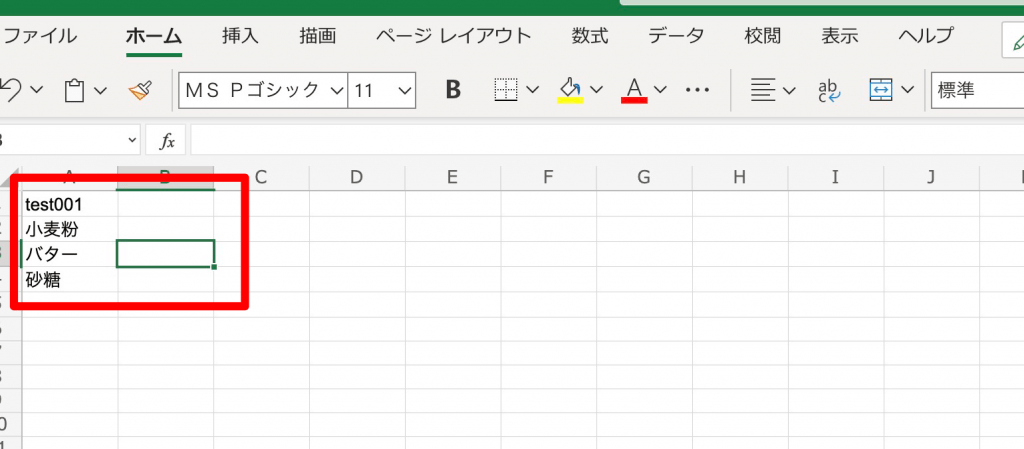
Task: Apply yellow fill color to cell
Action: click(570, 90)
